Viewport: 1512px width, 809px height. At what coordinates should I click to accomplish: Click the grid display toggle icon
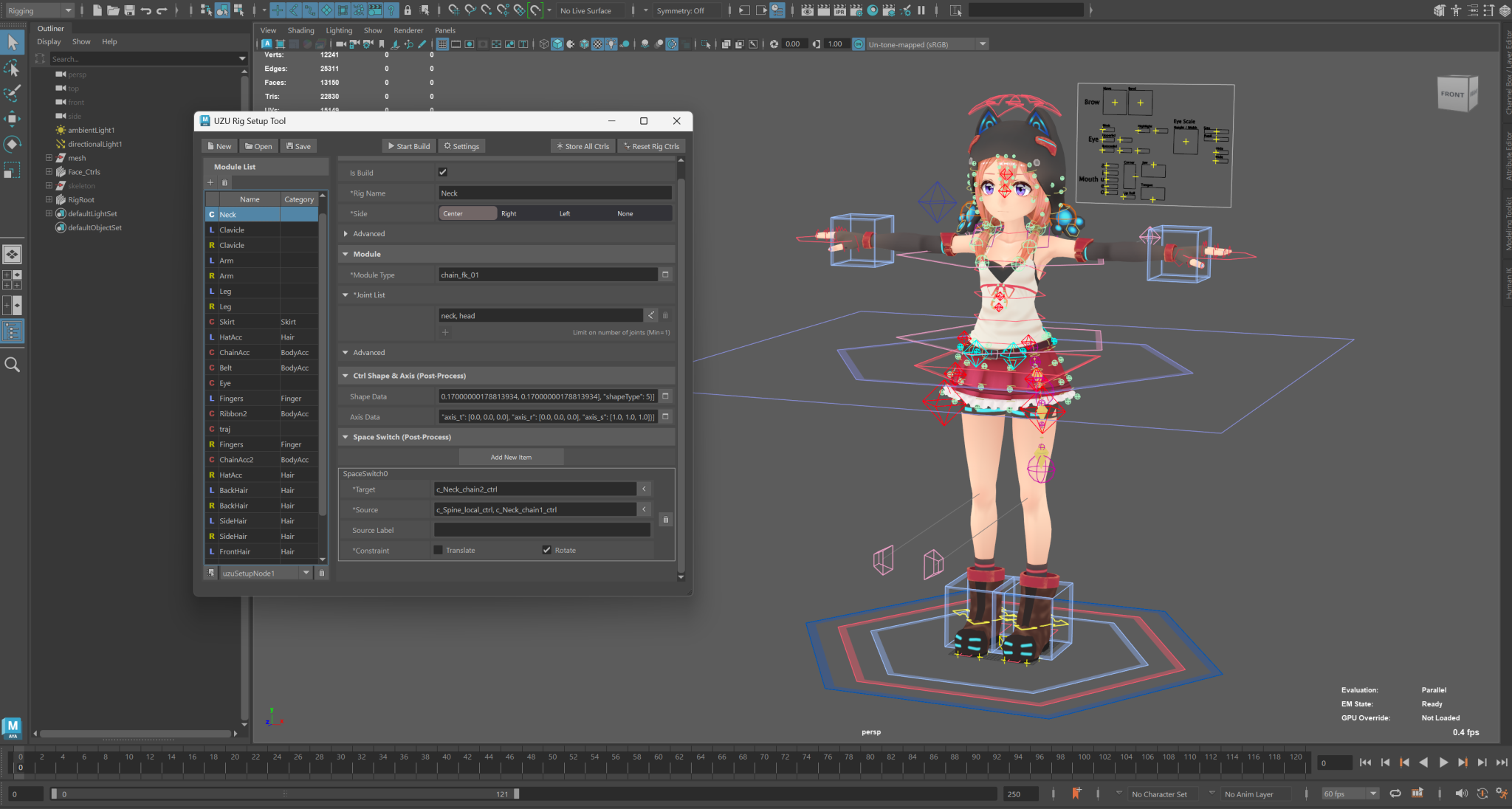coord(443,44)
